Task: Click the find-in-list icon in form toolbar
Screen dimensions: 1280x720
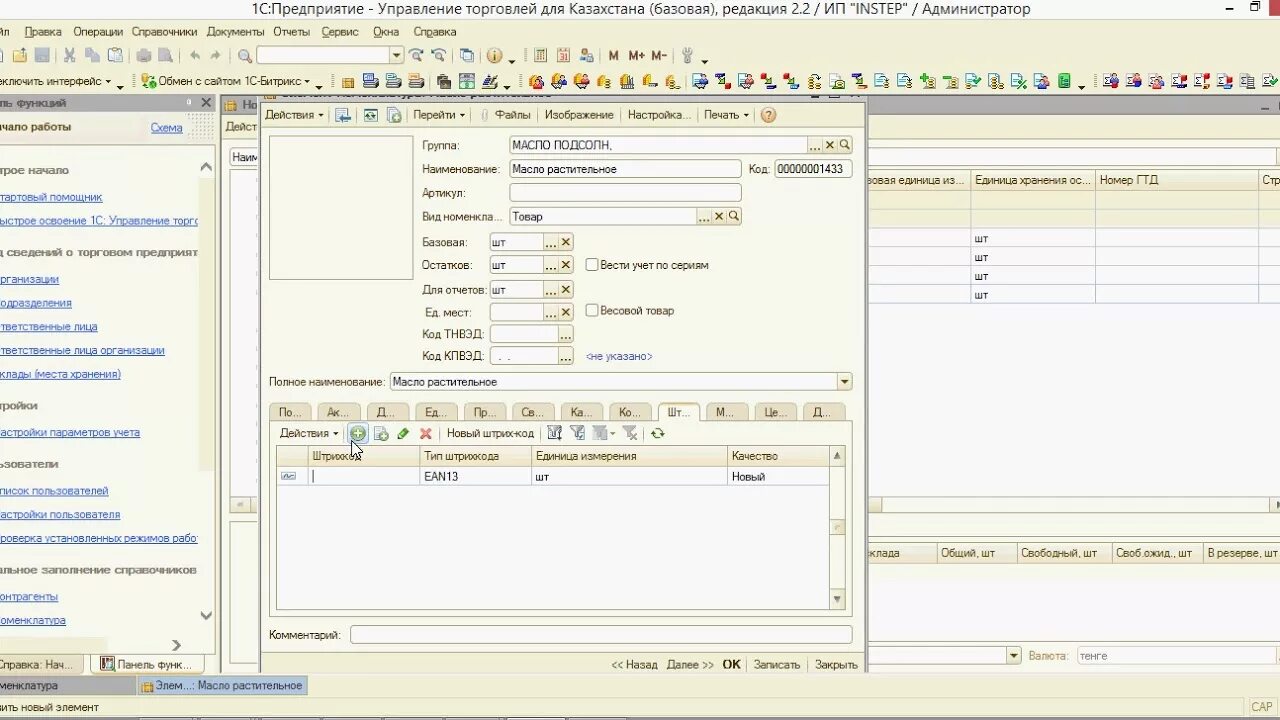Action: click(x=343, y=115)
